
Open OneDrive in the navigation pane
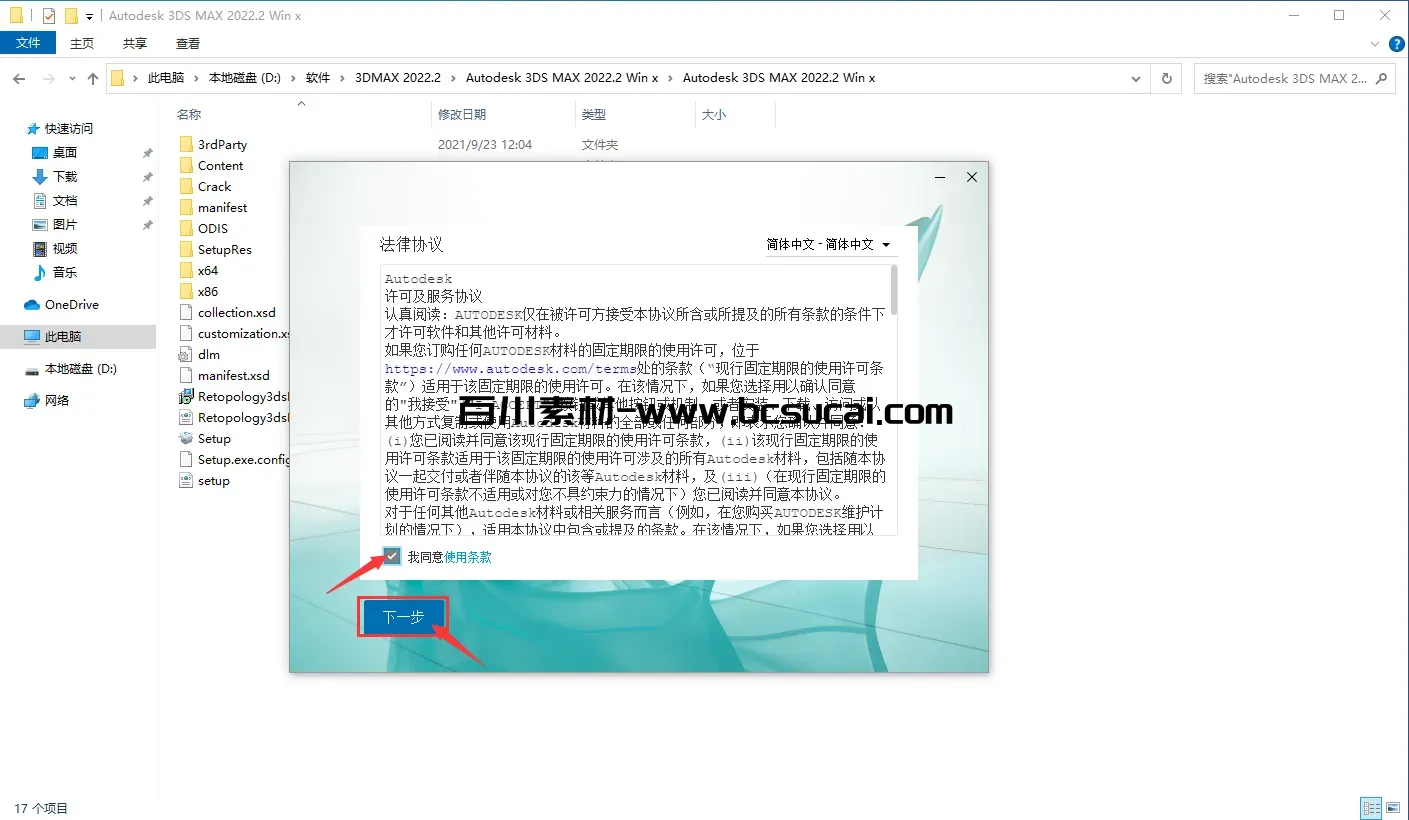click(71, 305)
